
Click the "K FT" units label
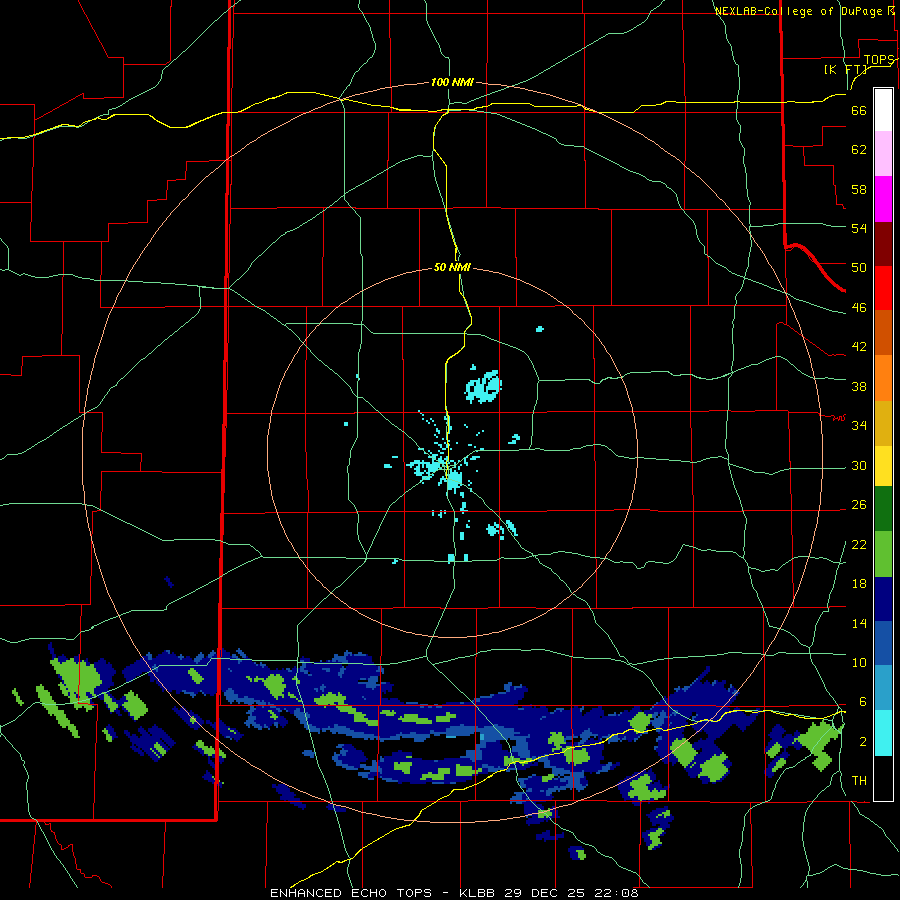point(845,69)
